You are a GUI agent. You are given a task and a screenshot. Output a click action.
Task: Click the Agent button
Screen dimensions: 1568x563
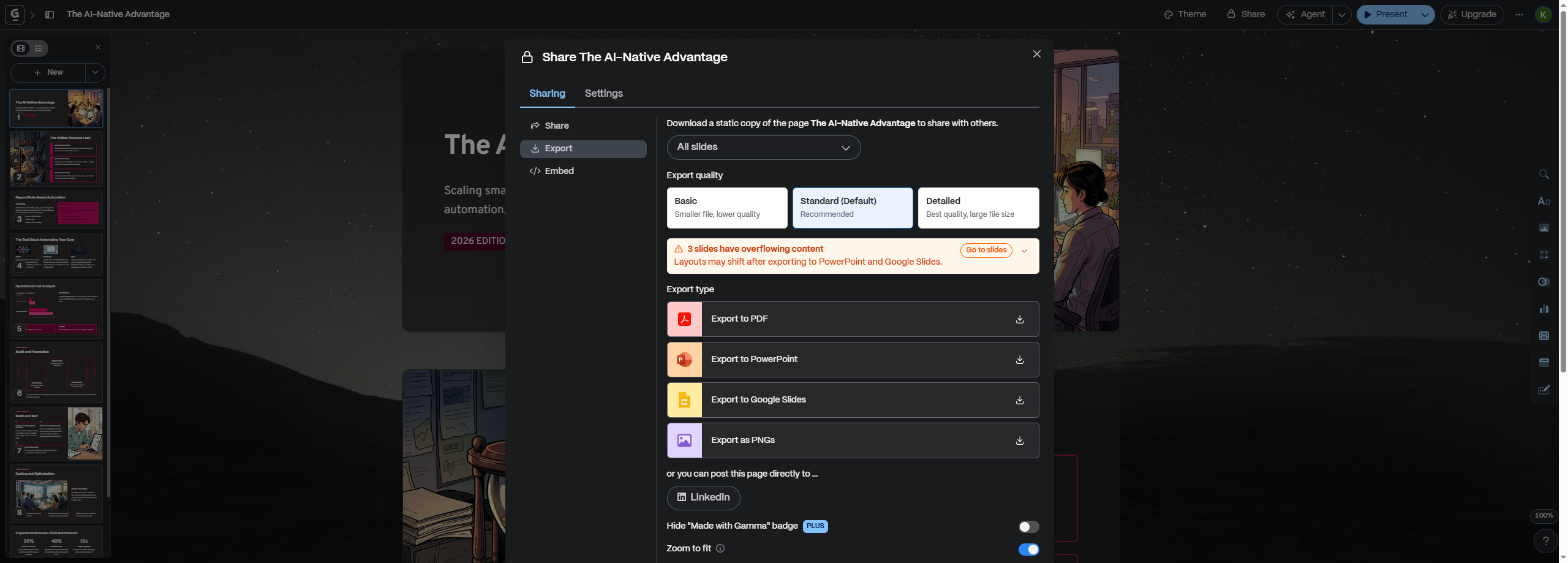pos(1305,15)
